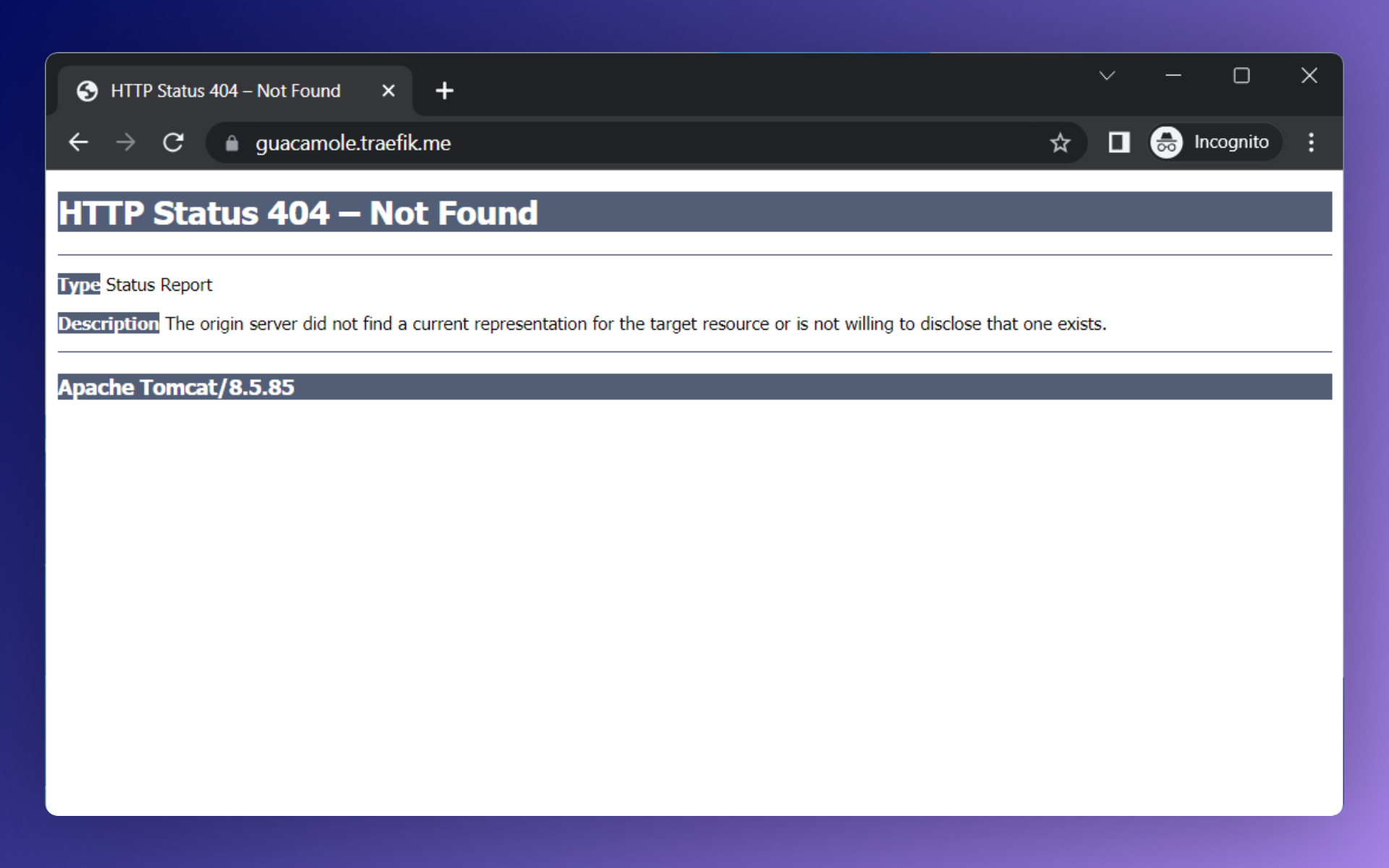Bookmark this tab with star icon
The height and width of the screenshot is (868, 1389).
(1060, 142)
